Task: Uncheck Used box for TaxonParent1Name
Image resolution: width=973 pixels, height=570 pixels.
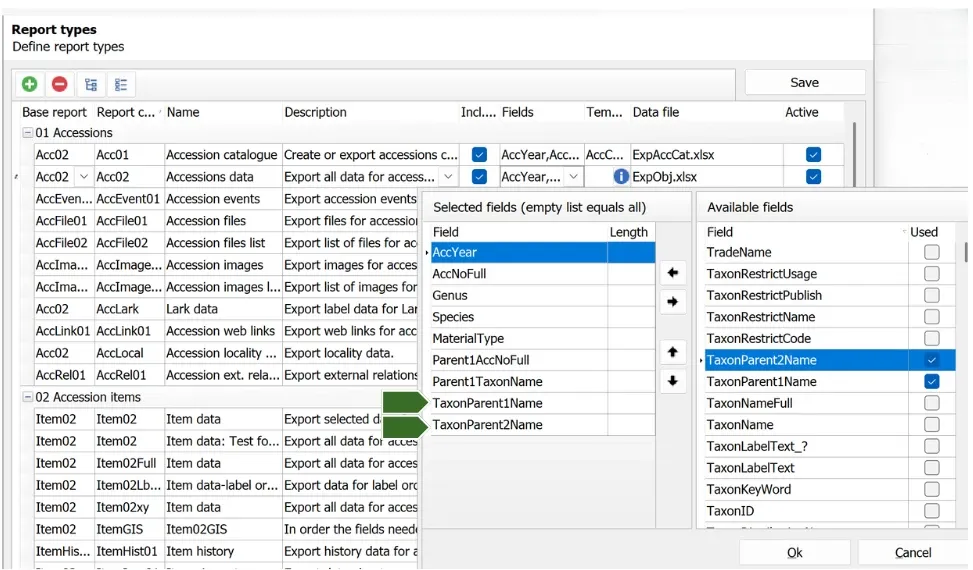Action: pos(931,381)
